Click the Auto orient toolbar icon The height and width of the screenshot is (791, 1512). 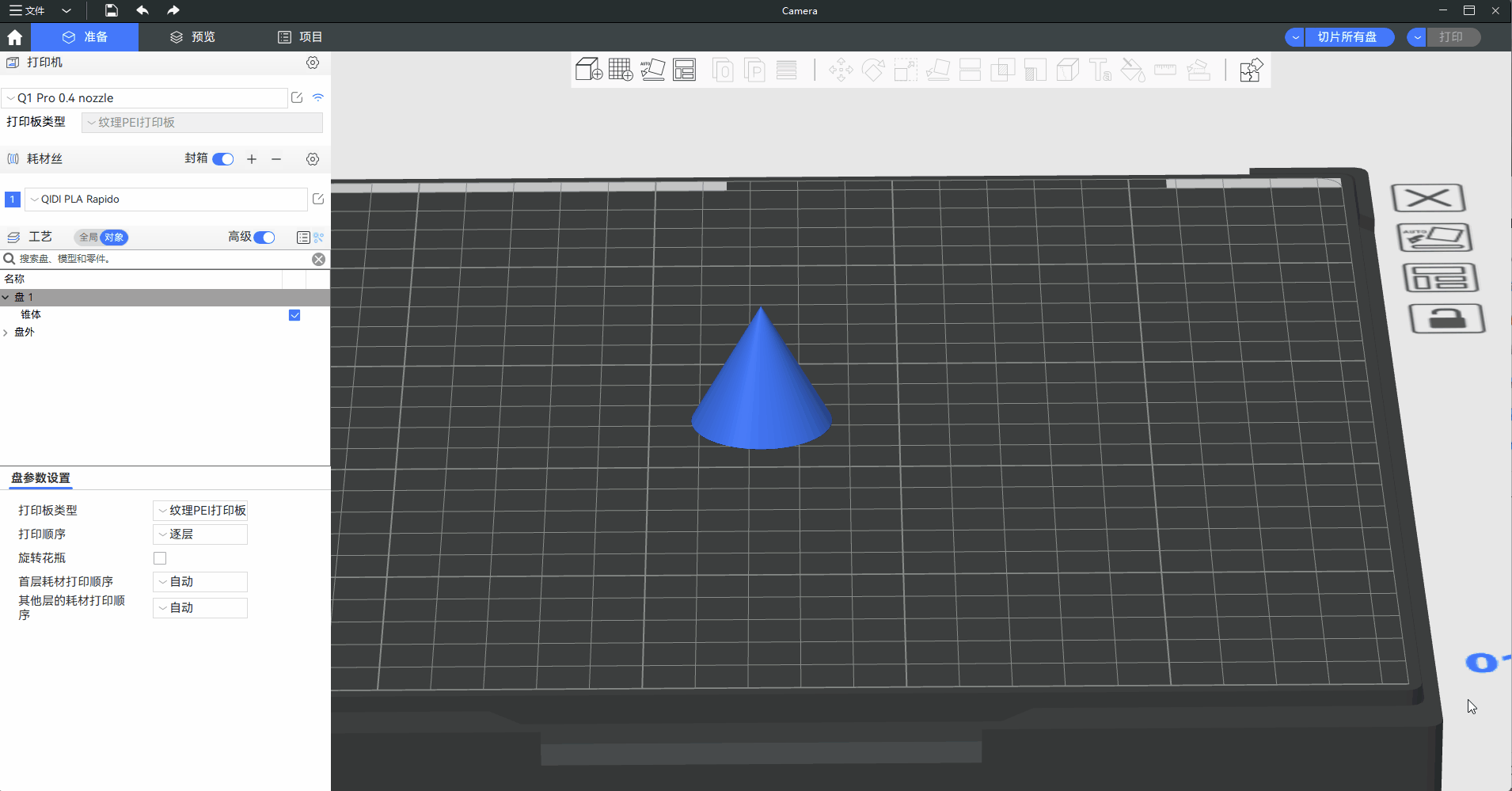[x=652, y=70]
